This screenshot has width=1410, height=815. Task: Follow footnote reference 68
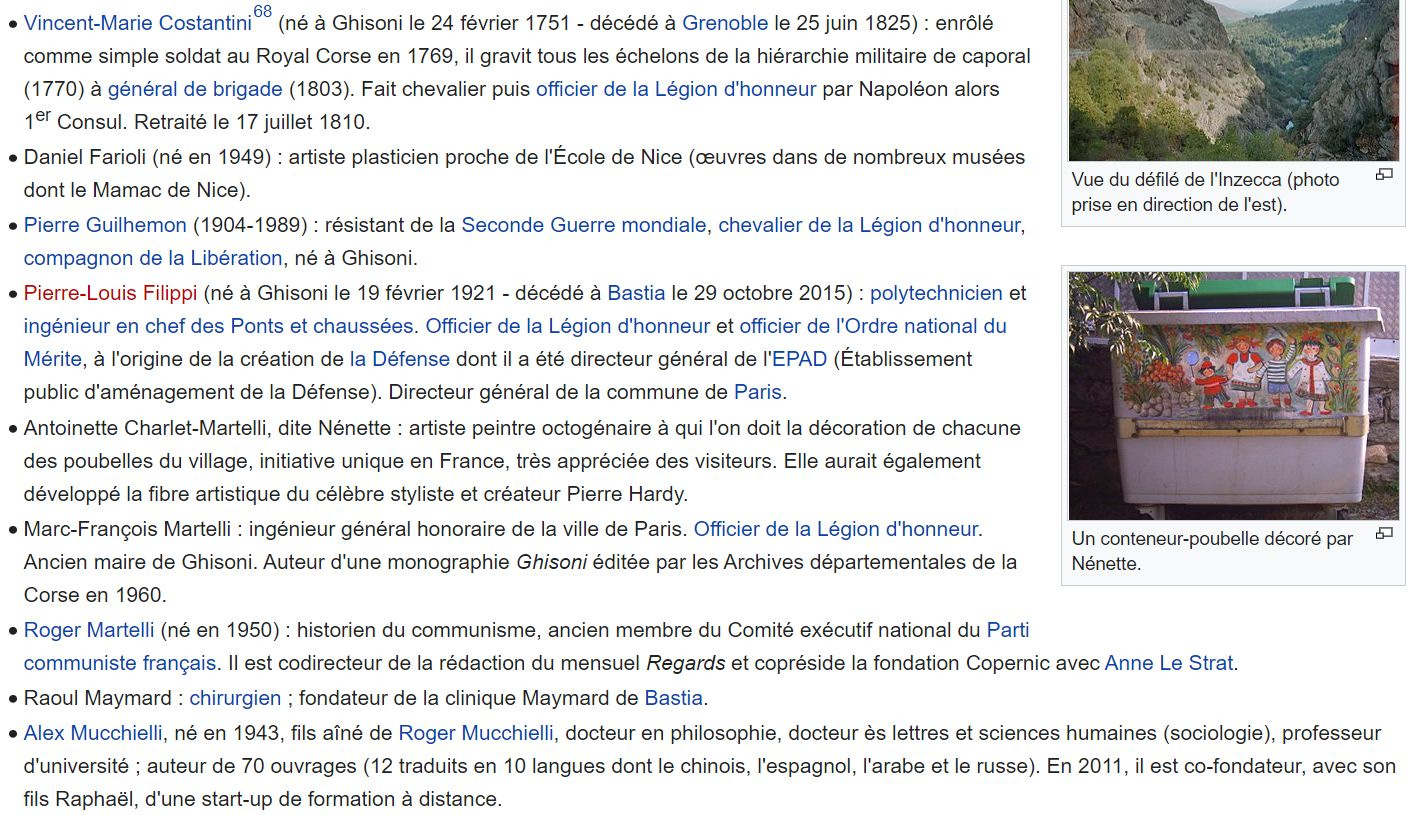click(x=262, y=12)
